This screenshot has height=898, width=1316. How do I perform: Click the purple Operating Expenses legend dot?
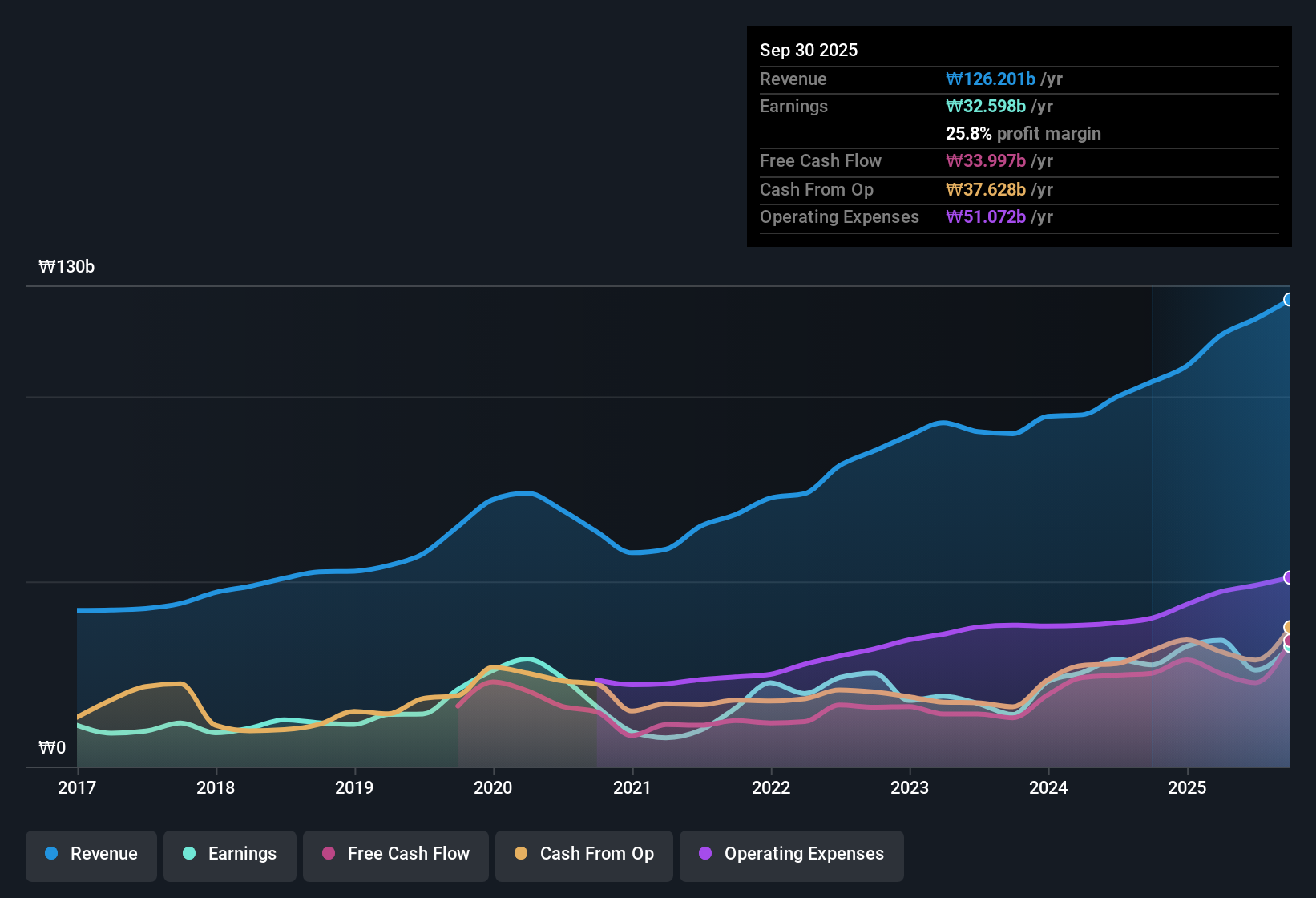704,854
